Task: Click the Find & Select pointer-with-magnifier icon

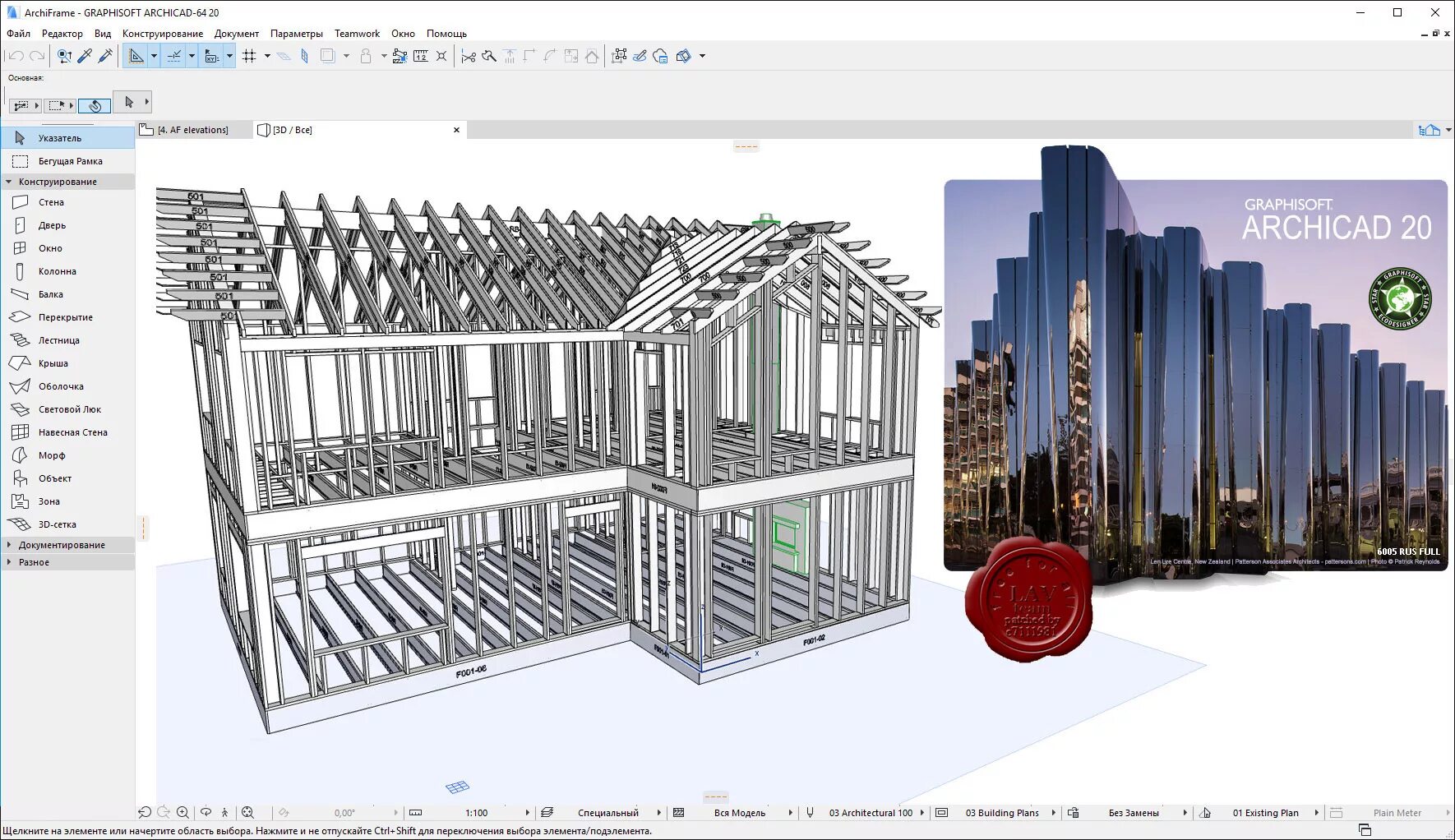Action: pyautogui.click(x=64, y=56)
